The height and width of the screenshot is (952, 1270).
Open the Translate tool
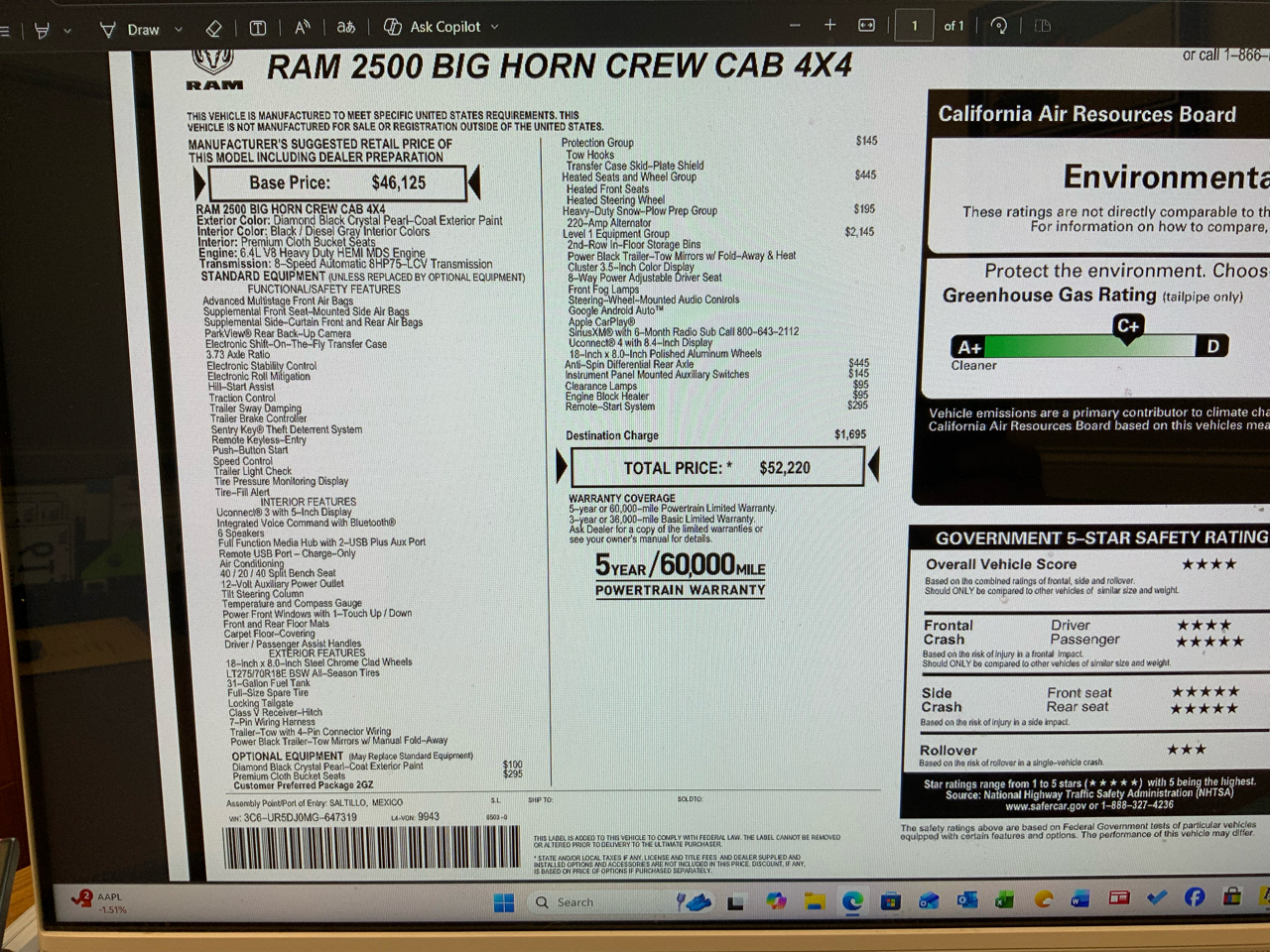coord(345,27)
